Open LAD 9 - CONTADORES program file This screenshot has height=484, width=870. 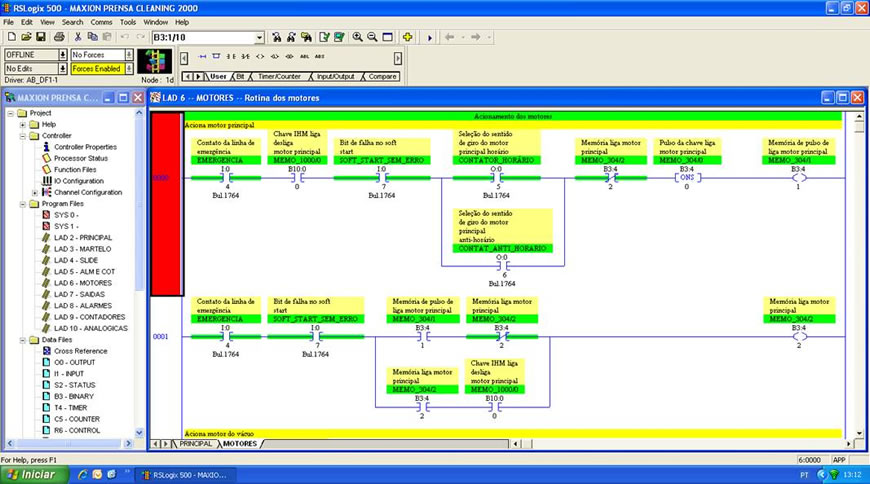click(89, 317)
